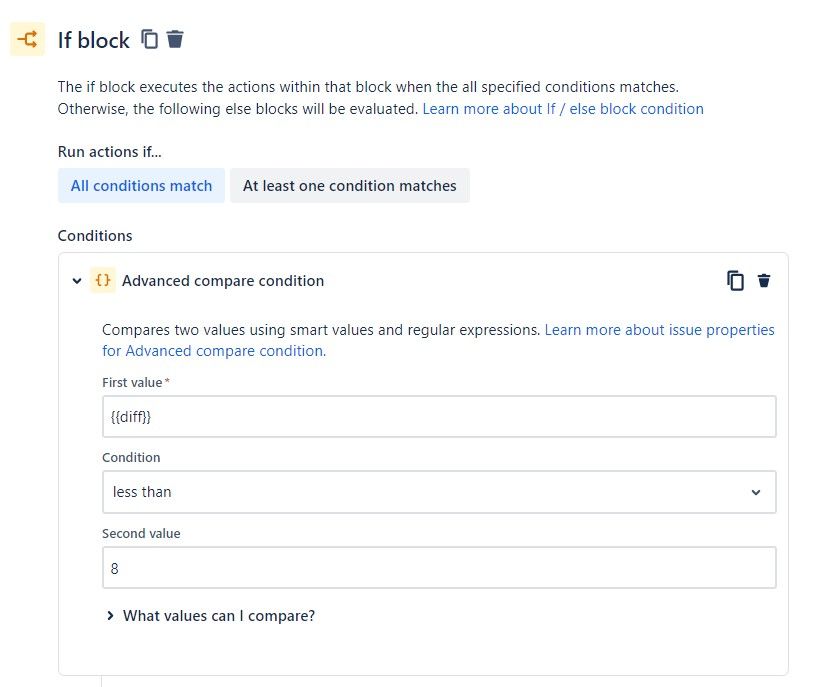Select At least one condition matches
This screenshot has width=833, height=687.
pyautogui.click(x=350, y=185)
